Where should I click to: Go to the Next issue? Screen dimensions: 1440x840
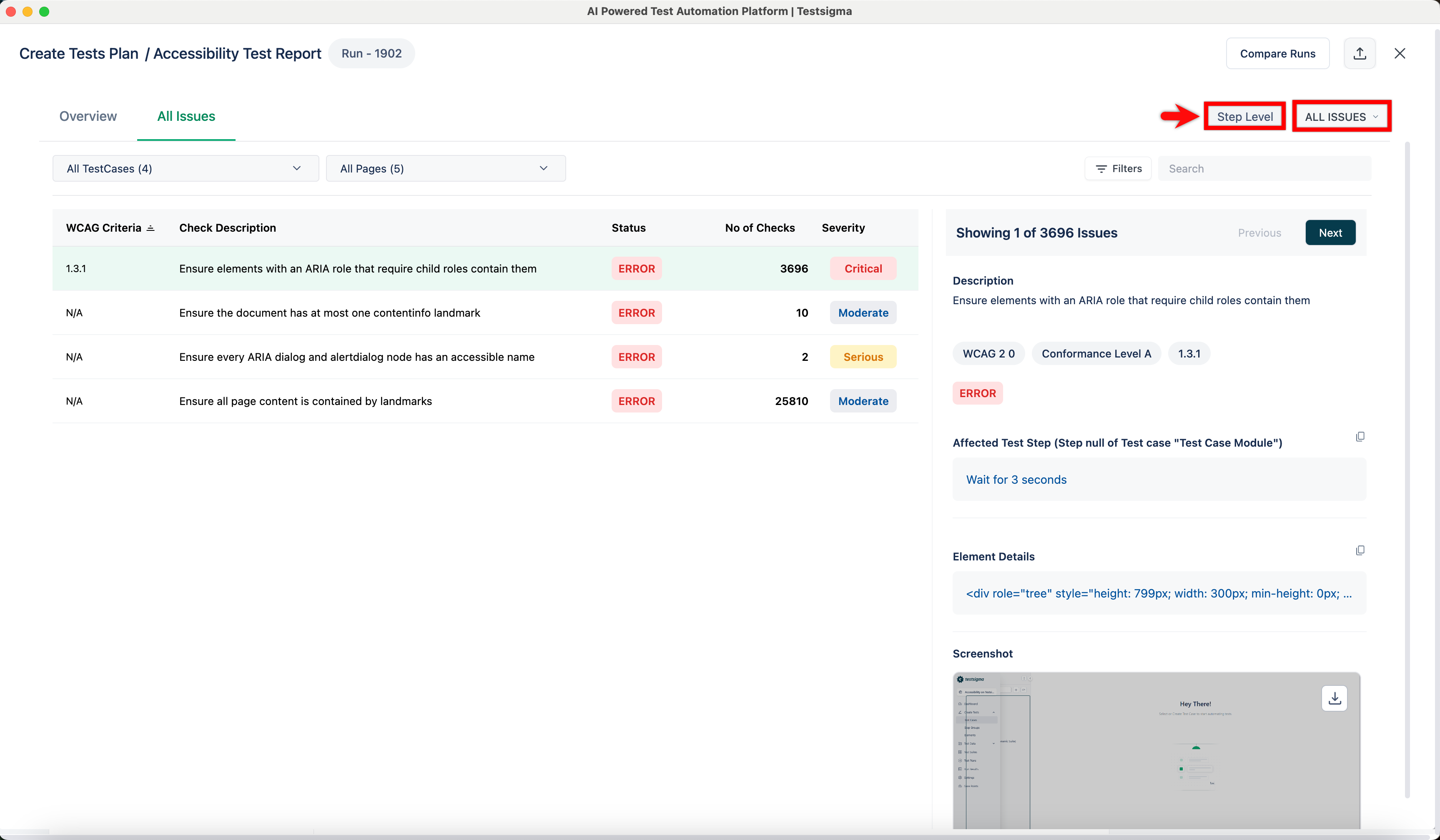pyautogui.click(x=1330, y=232)
